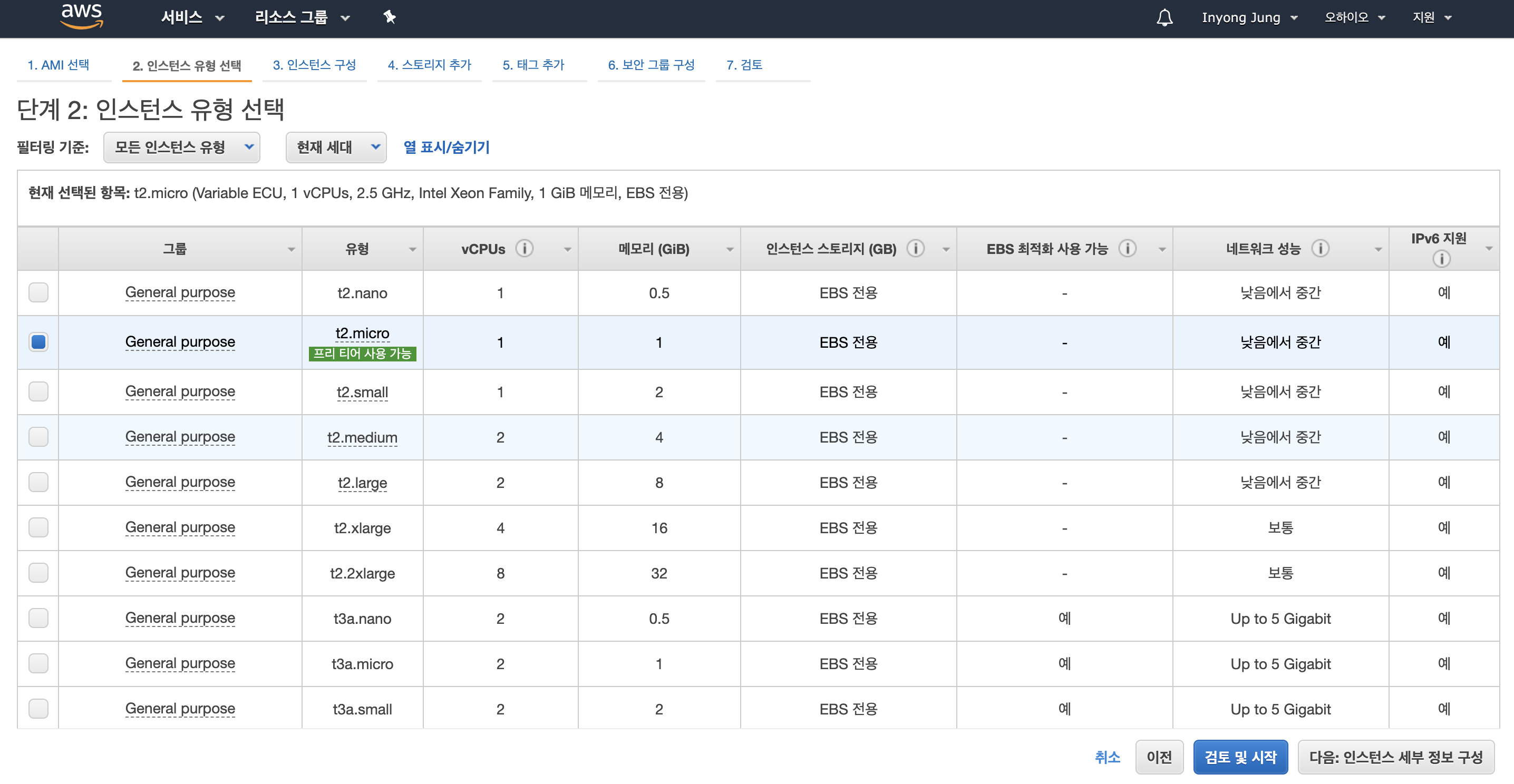This screenshot has height=784, width=1514.
Task: Click the 검토 및 시작 button
Action: [x=1240, y=757]
